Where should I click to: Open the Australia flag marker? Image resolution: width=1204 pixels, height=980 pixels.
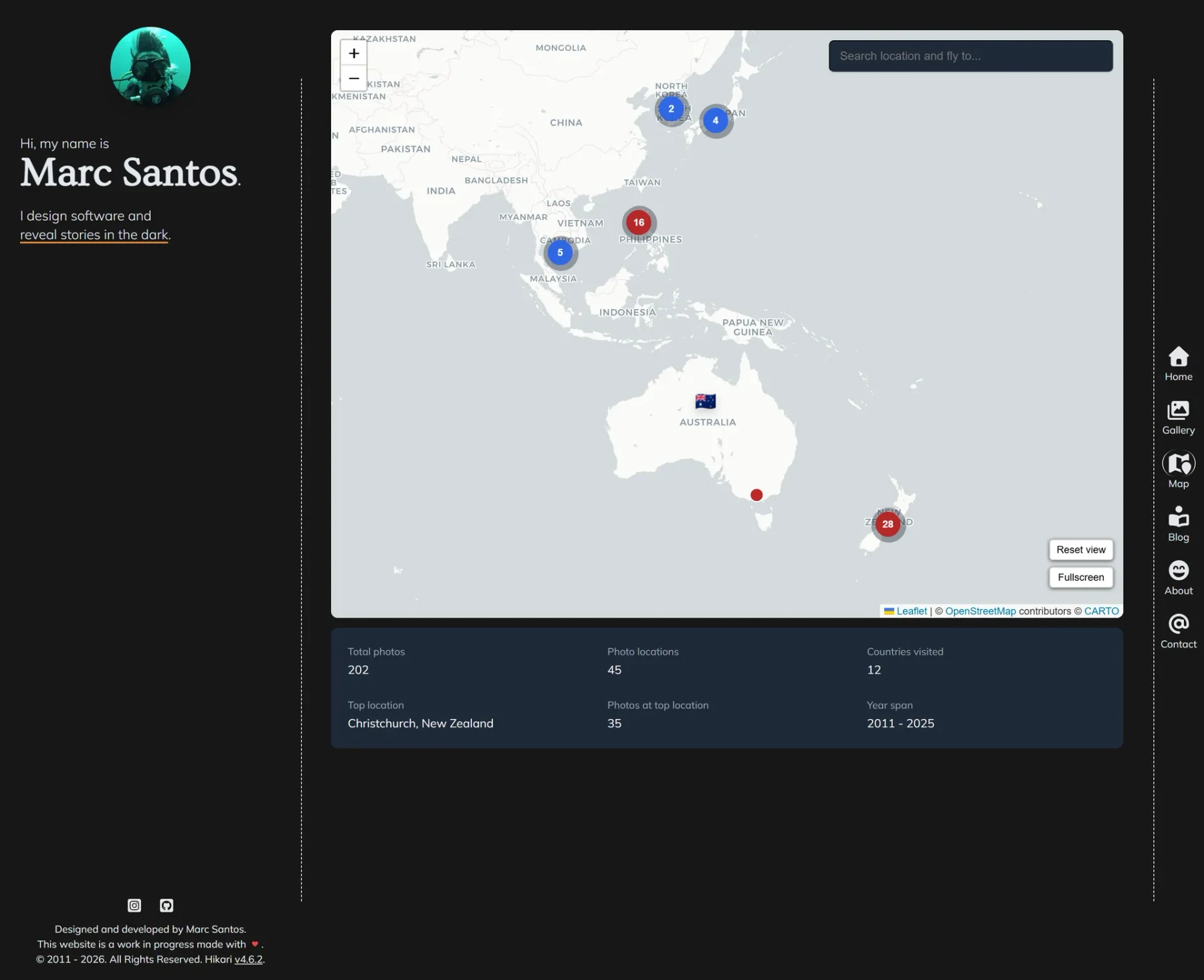[x=706, y=401]
